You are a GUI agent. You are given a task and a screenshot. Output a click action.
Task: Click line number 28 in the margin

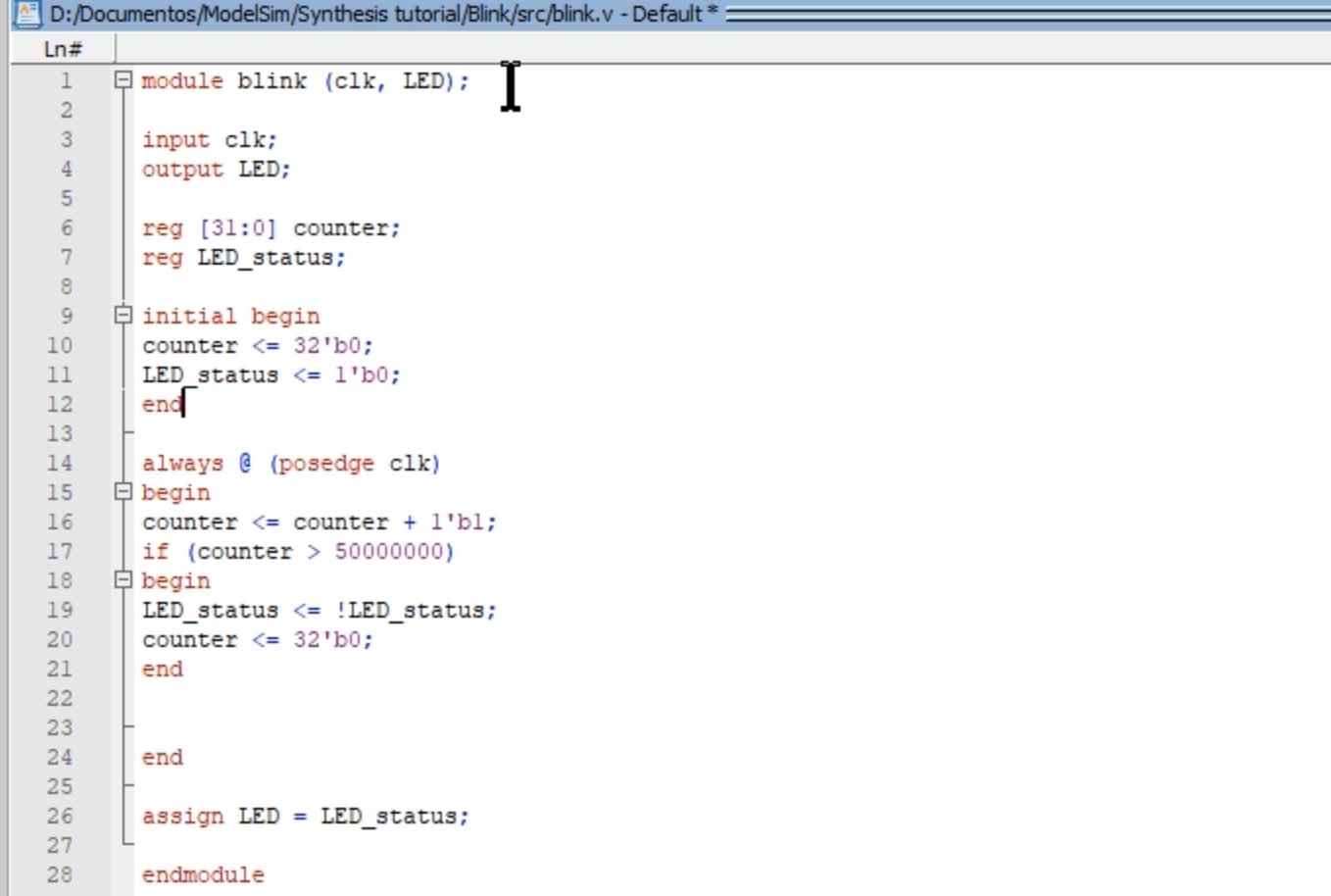coord(60,875)
